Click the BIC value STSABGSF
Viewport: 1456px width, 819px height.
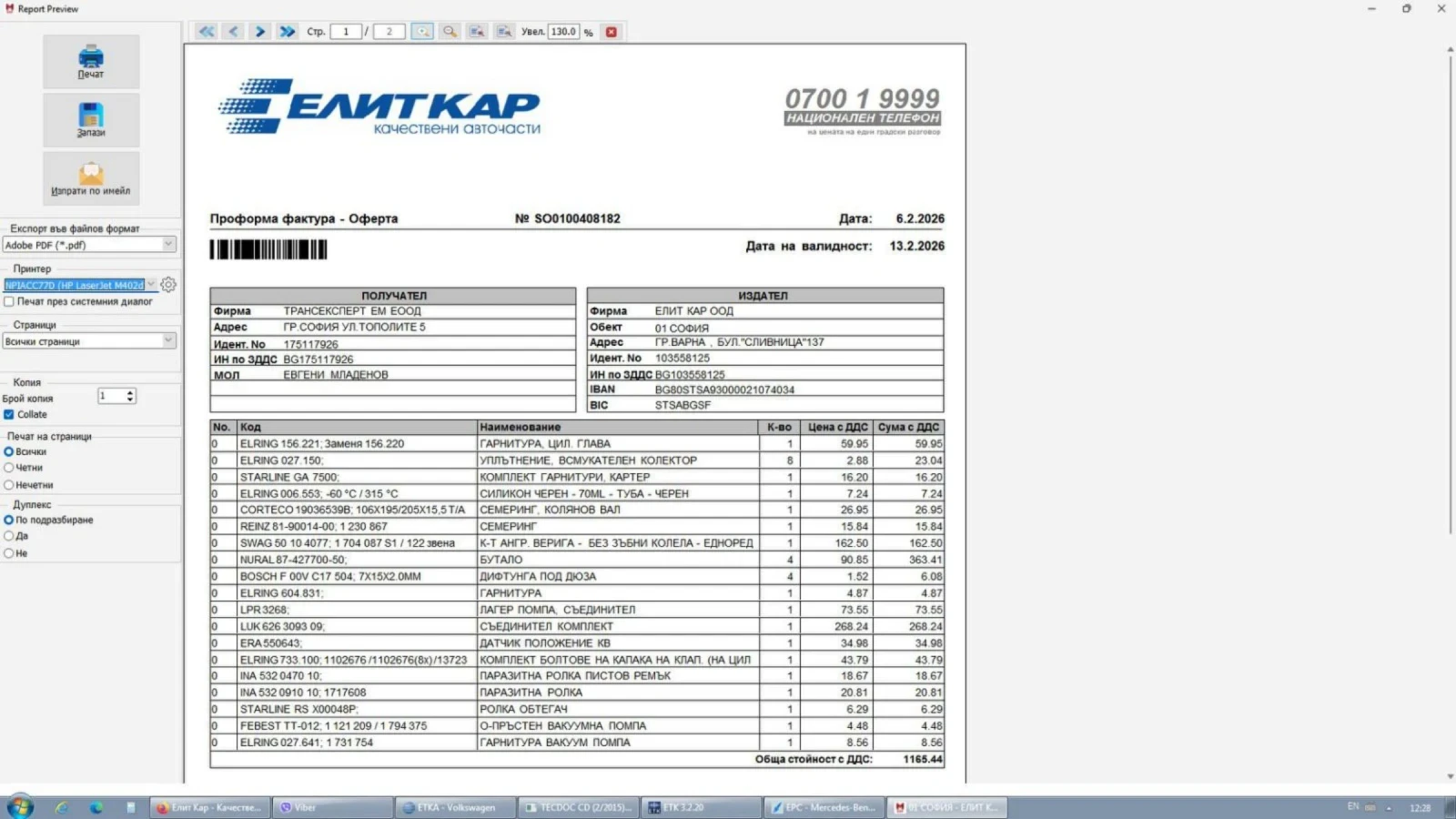tap(682, 406)
